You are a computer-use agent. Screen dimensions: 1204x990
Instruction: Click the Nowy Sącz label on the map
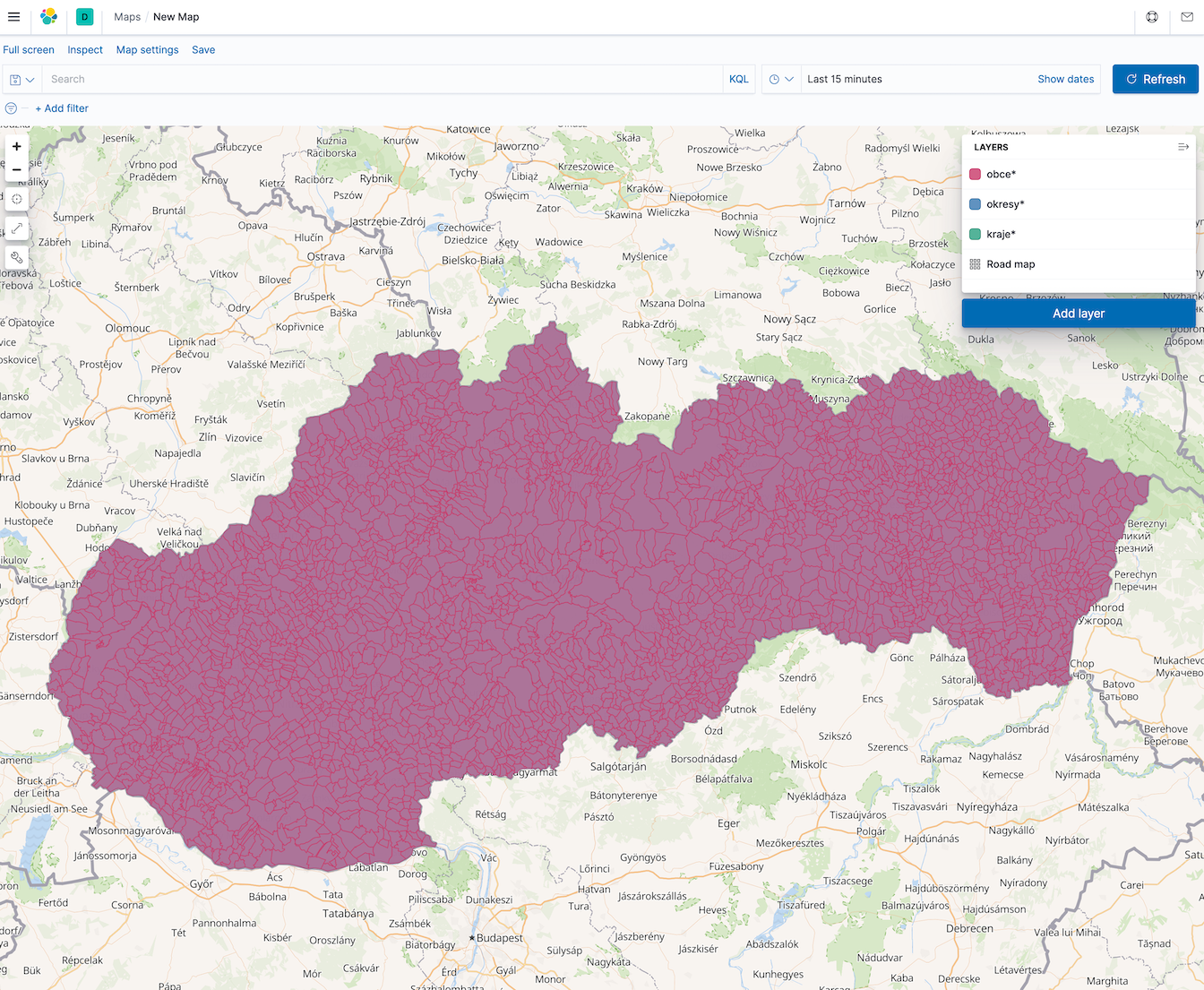coord(790,319)
